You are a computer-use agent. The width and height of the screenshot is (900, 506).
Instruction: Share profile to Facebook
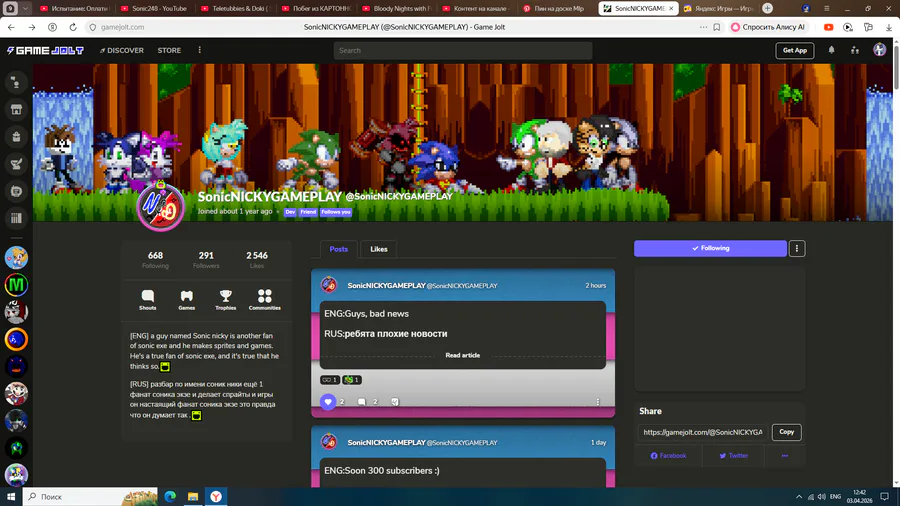pos(668,456)
